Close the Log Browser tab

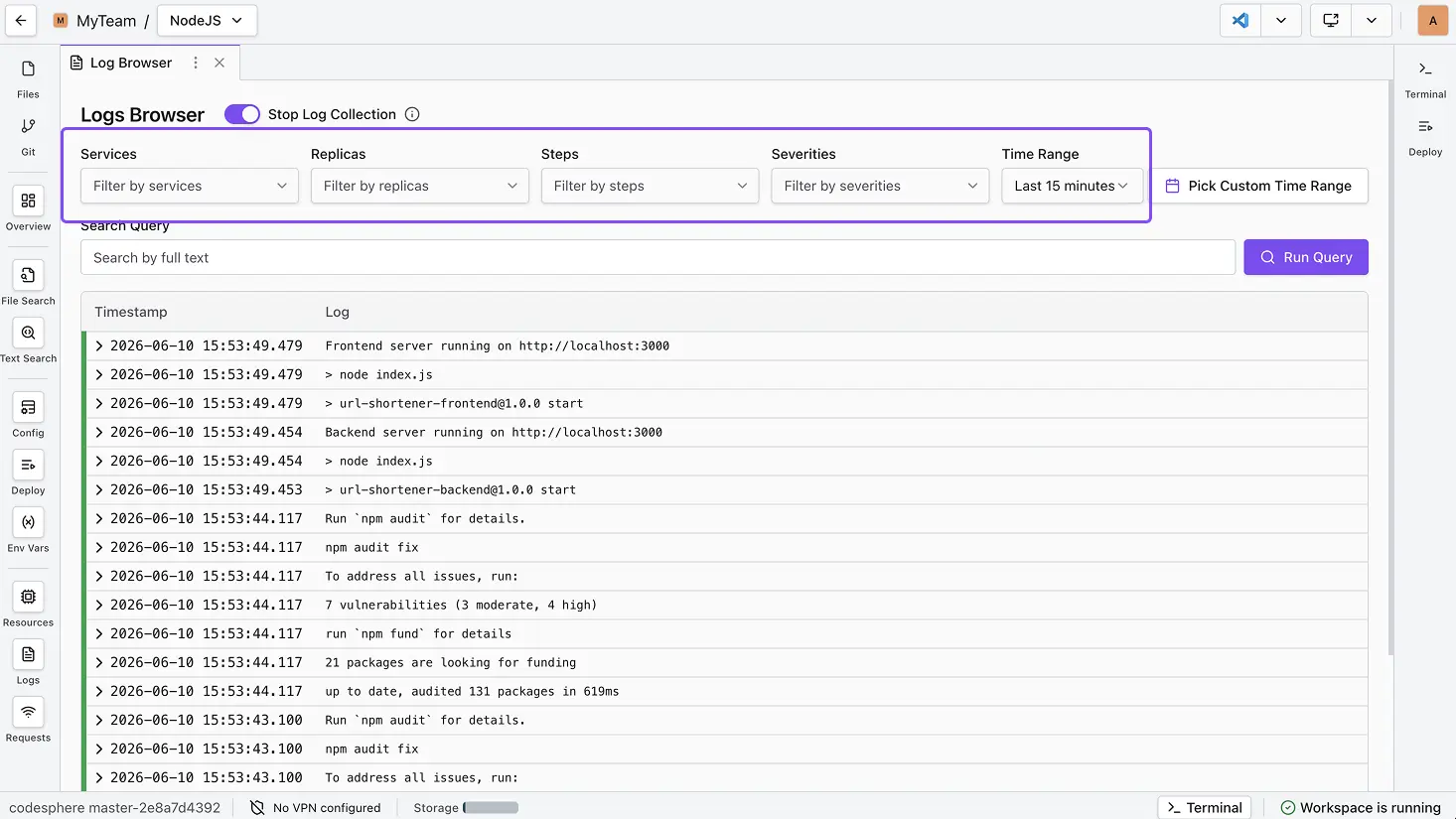click(x=219, y=63)
